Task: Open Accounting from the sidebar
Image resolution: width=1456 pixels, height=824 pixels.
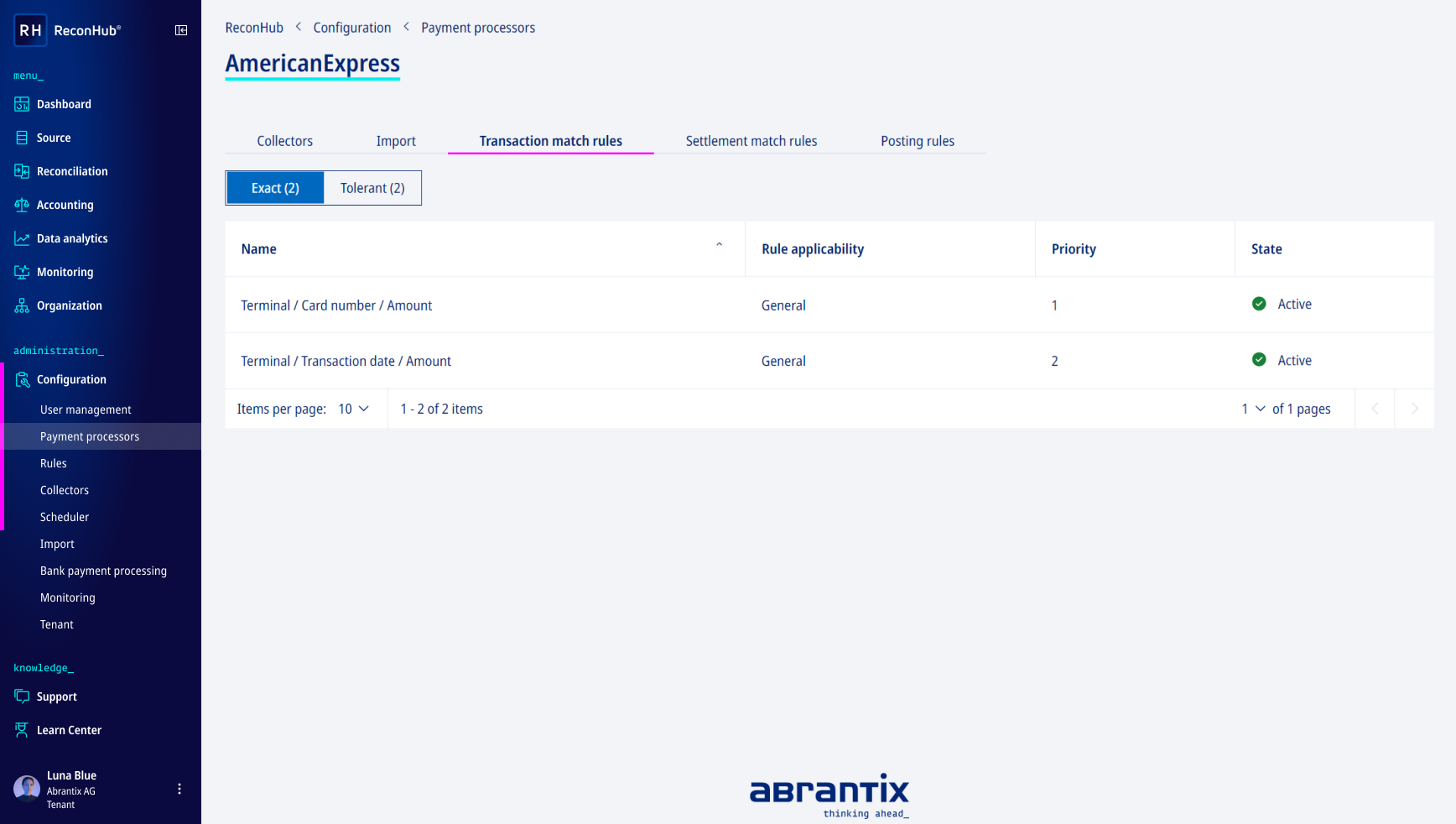Action: click(65, 205)
